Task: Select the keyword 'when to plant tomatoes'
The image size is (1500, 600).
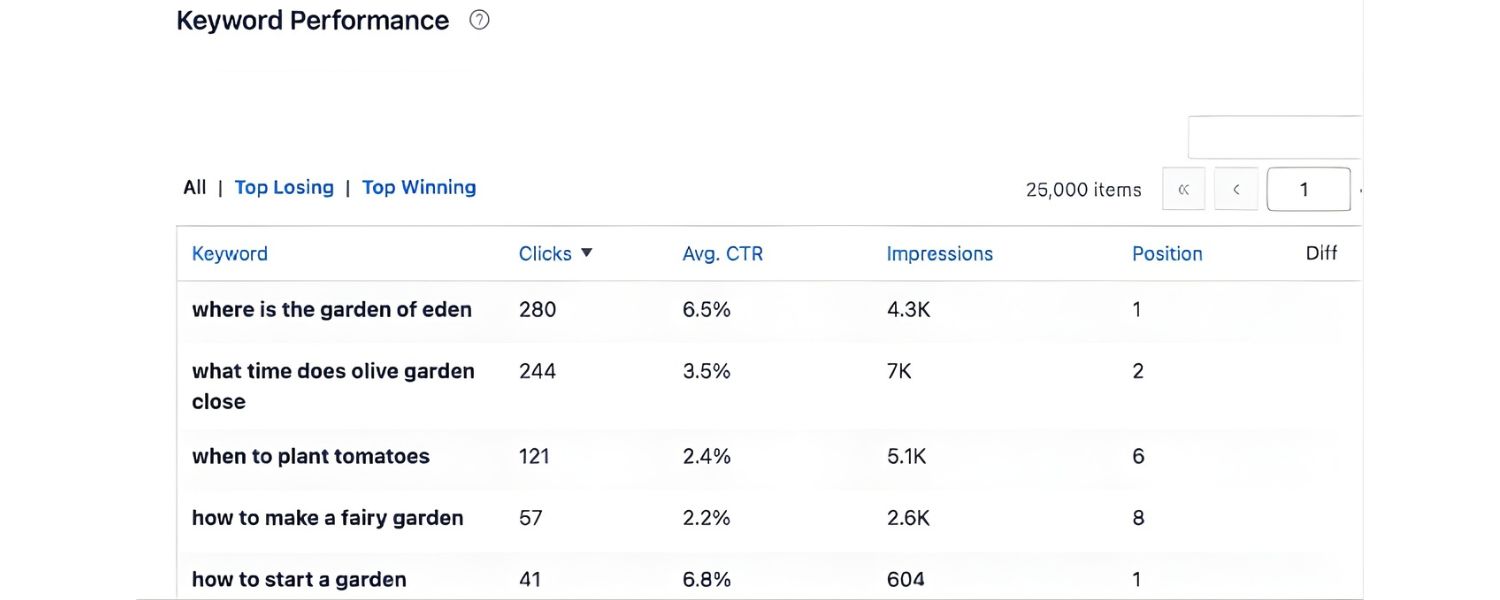Action: 310,456
